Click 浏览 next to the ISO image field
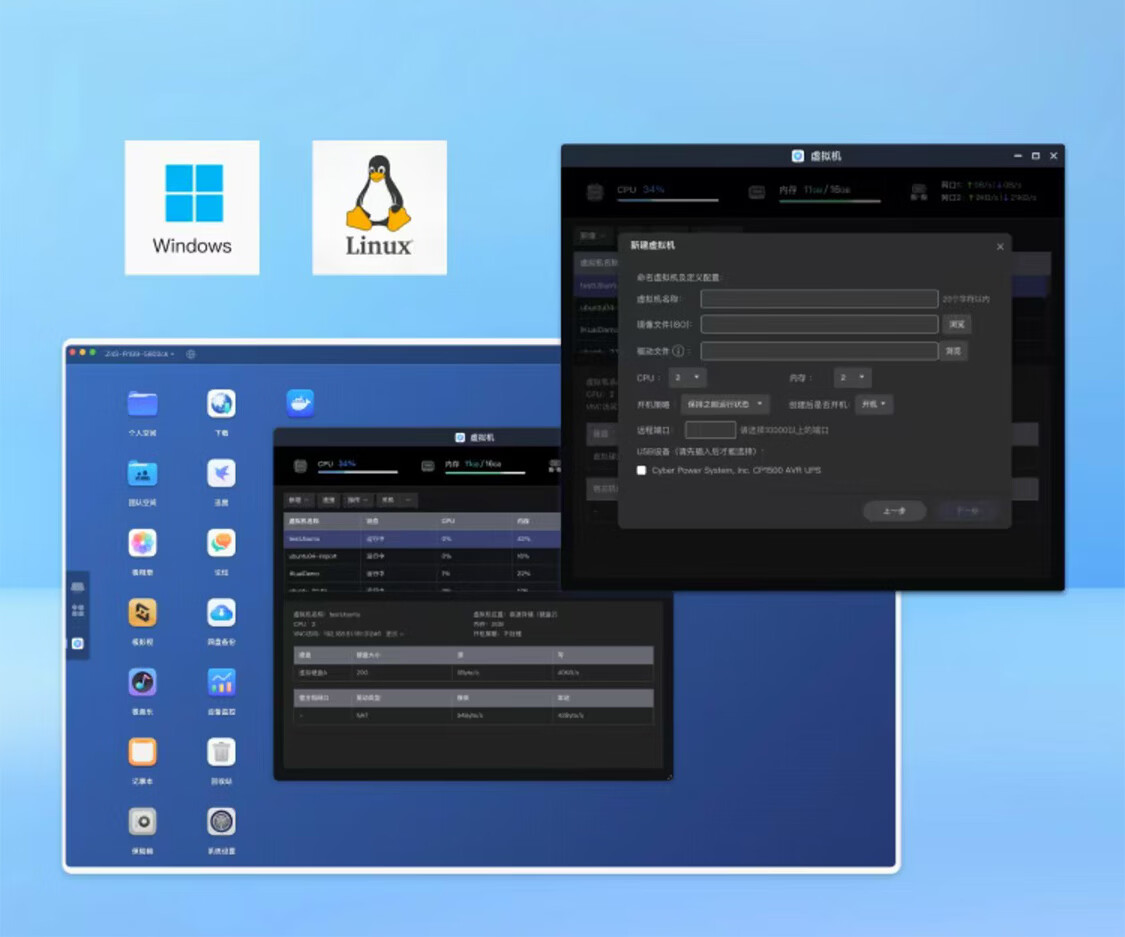 click(956, 325)
